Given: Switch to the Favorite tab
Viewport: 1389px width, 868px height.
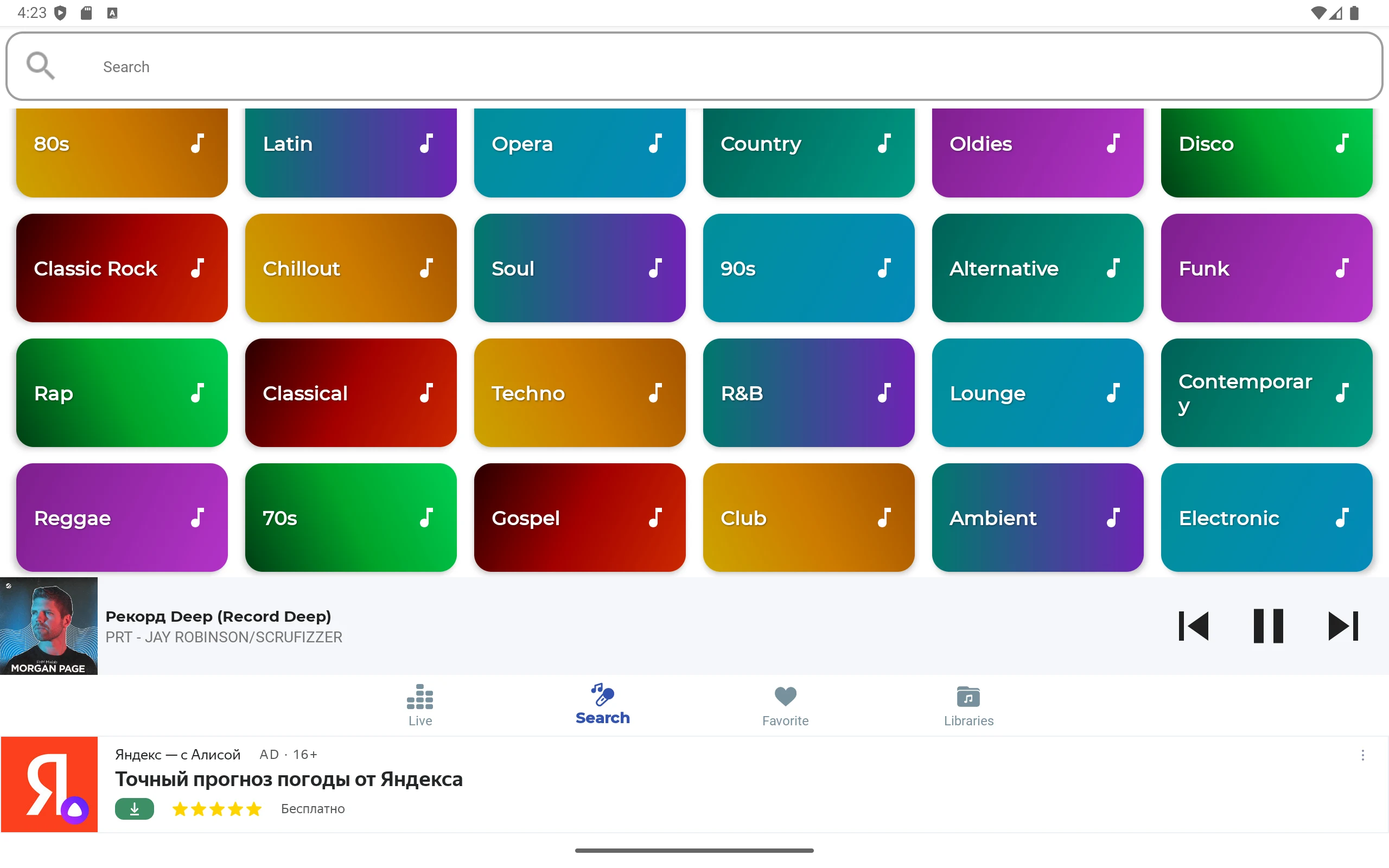Looking at the screenshot, I should pyautogui.click(x=785, y=706).
